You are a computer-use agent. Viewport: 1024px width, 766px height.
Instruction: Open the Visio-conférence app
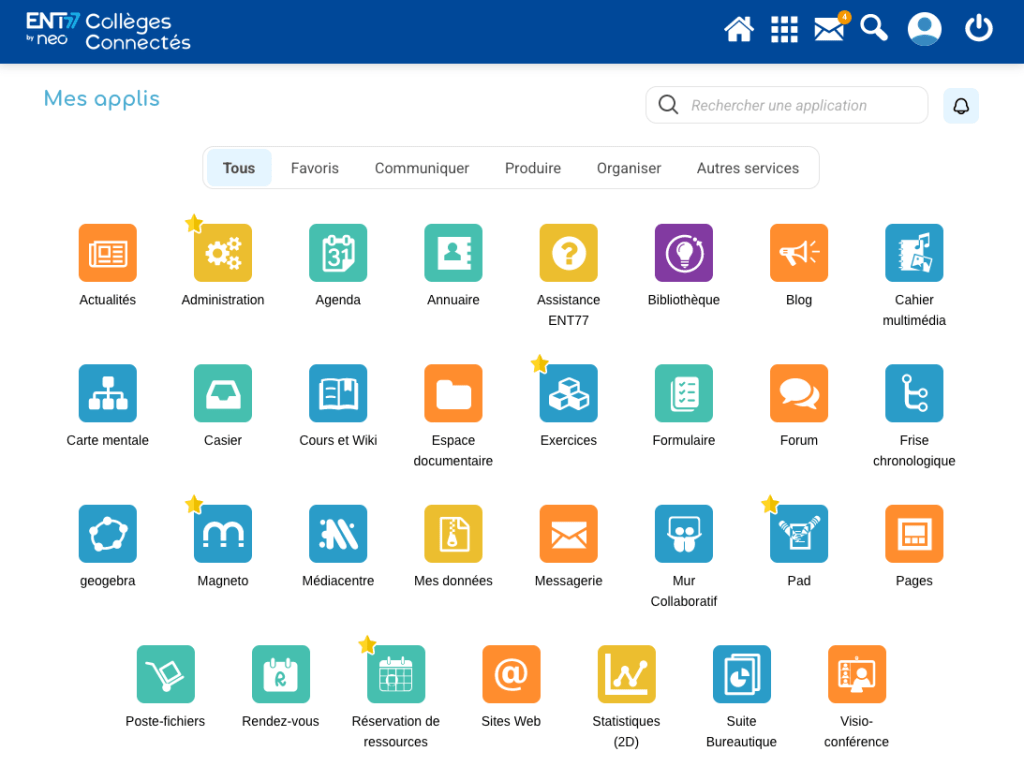click(856, 674)
